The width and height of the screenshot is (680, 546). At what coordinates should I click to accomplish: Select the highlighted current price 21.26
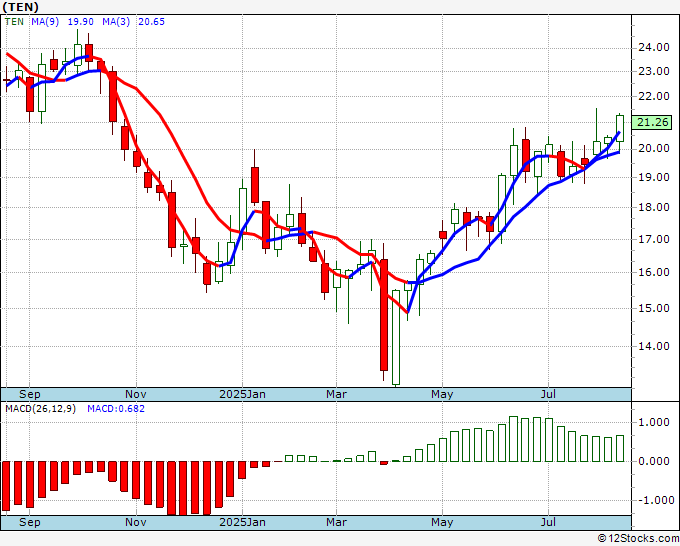coord(652,122)
